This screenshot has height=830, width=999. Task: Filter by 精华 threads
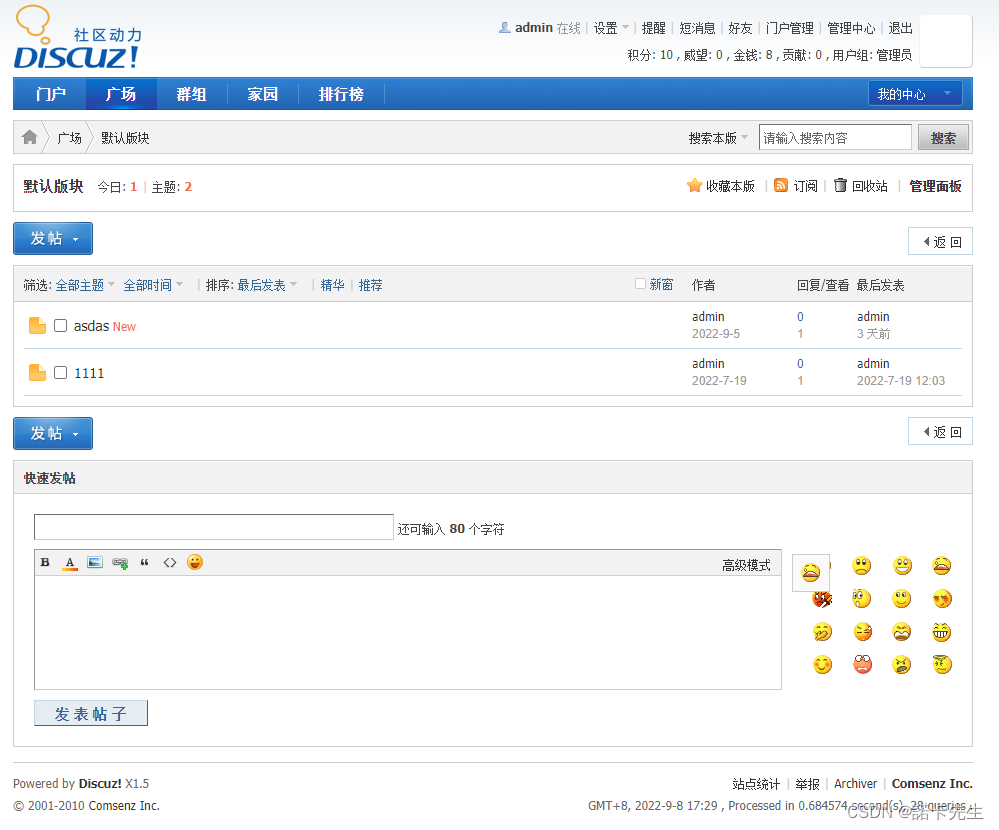332,285
